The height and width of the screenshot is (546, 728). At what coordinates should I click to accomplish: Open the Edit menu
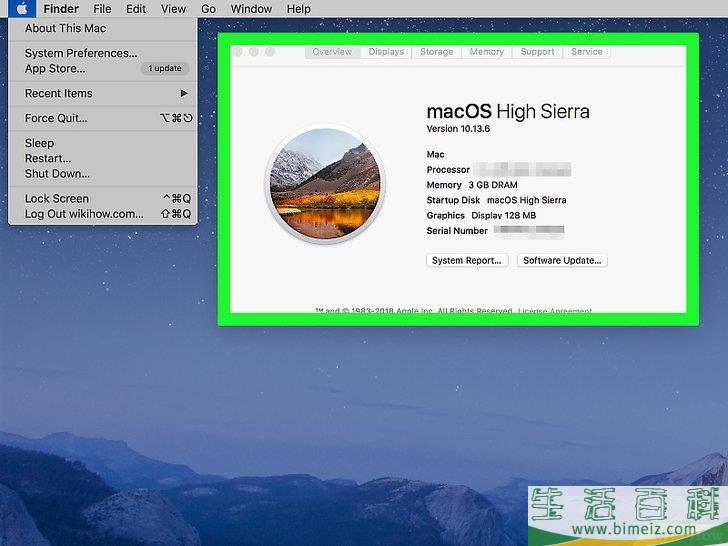[x=136, y=9]
